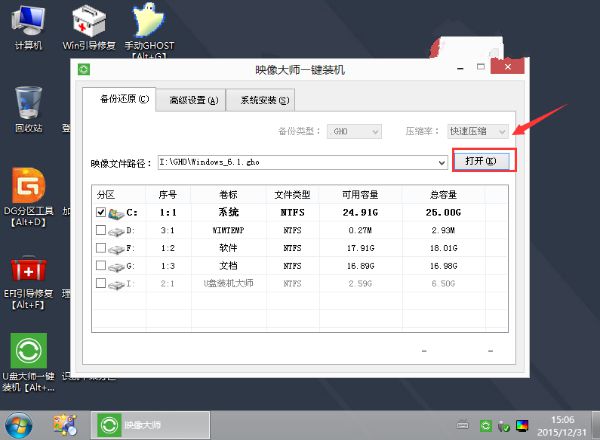Check the D: NIWTEMP partition checkbox
The height and width of the screenshot is (440, 600).
tap(100, 230)
